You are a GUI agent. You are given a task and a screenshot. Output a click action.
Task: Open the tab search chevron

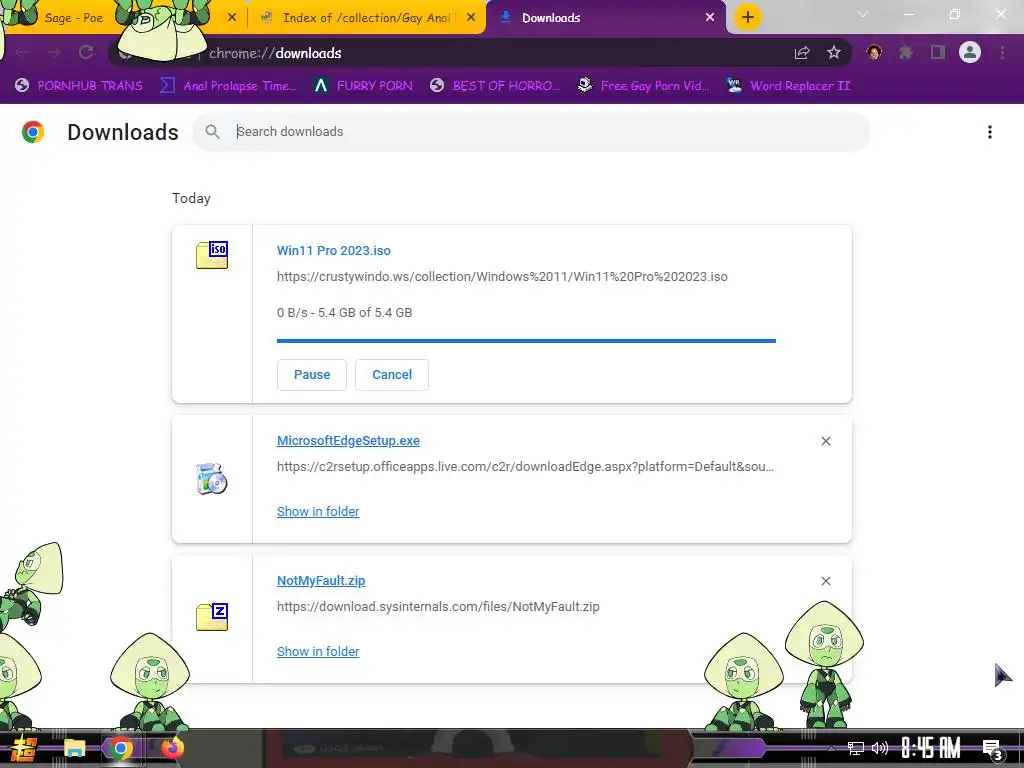pos(863,14)
